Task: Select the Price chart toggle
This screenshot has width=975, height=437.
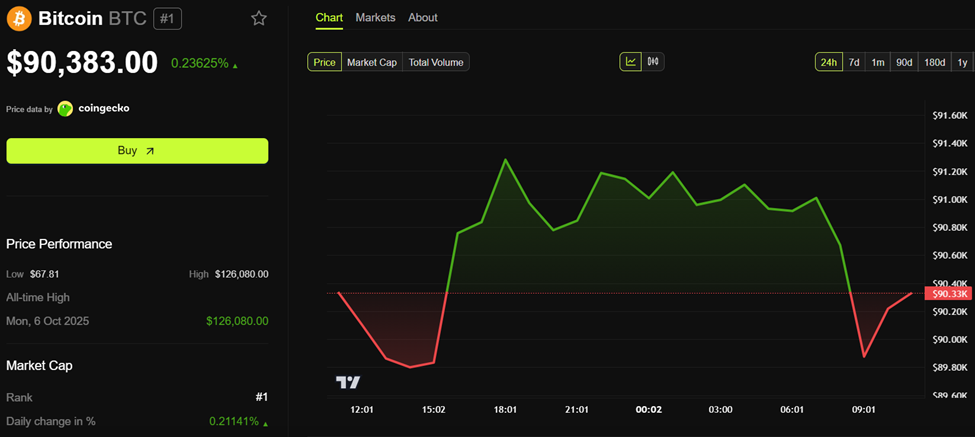Action: pos(324,62)
